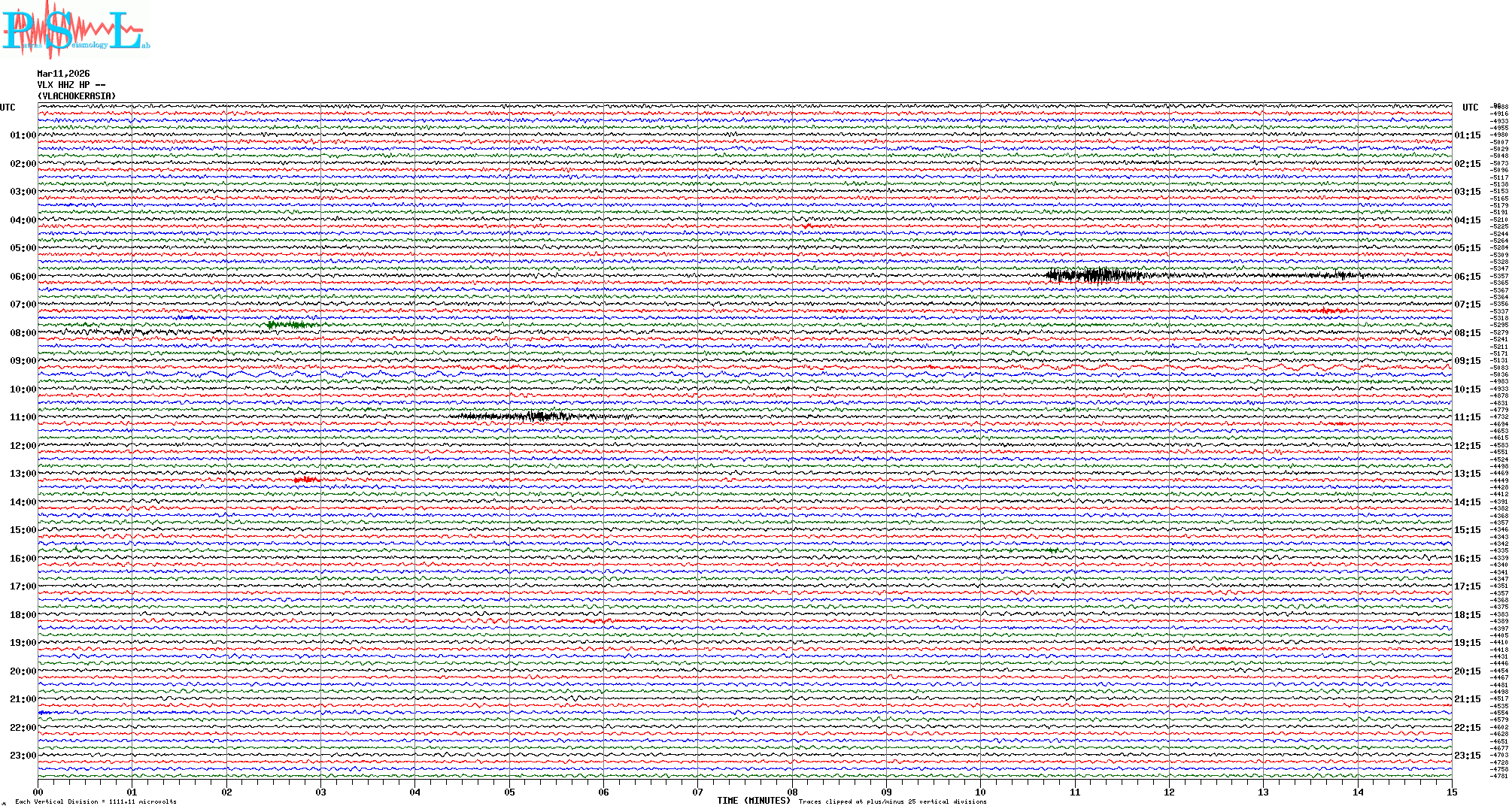This screenshot has height=812, width=1512.
Task: Click the red burst on 13:00 row
Action: 305,479
